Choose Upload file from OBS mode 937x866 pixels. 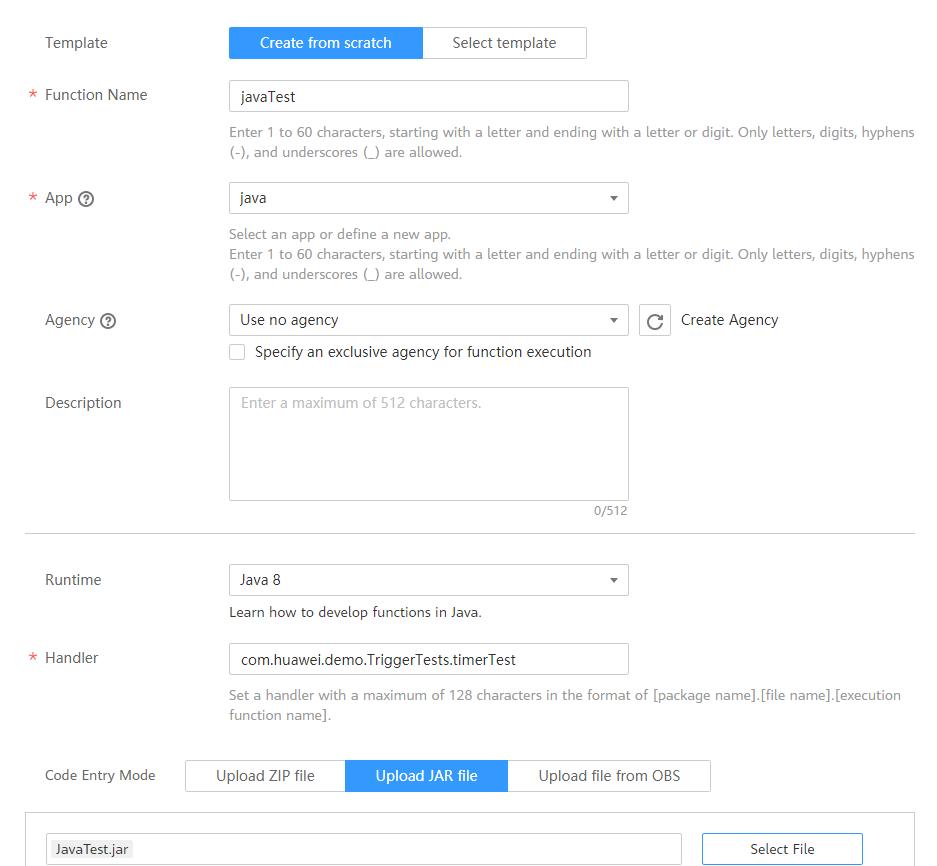[x=609, y=776]
